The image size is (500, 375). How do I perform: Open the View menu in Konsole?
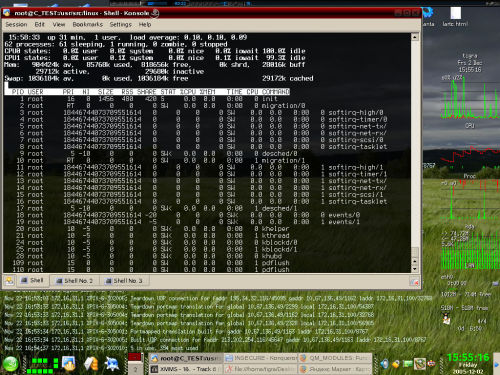tap(59, 24)
